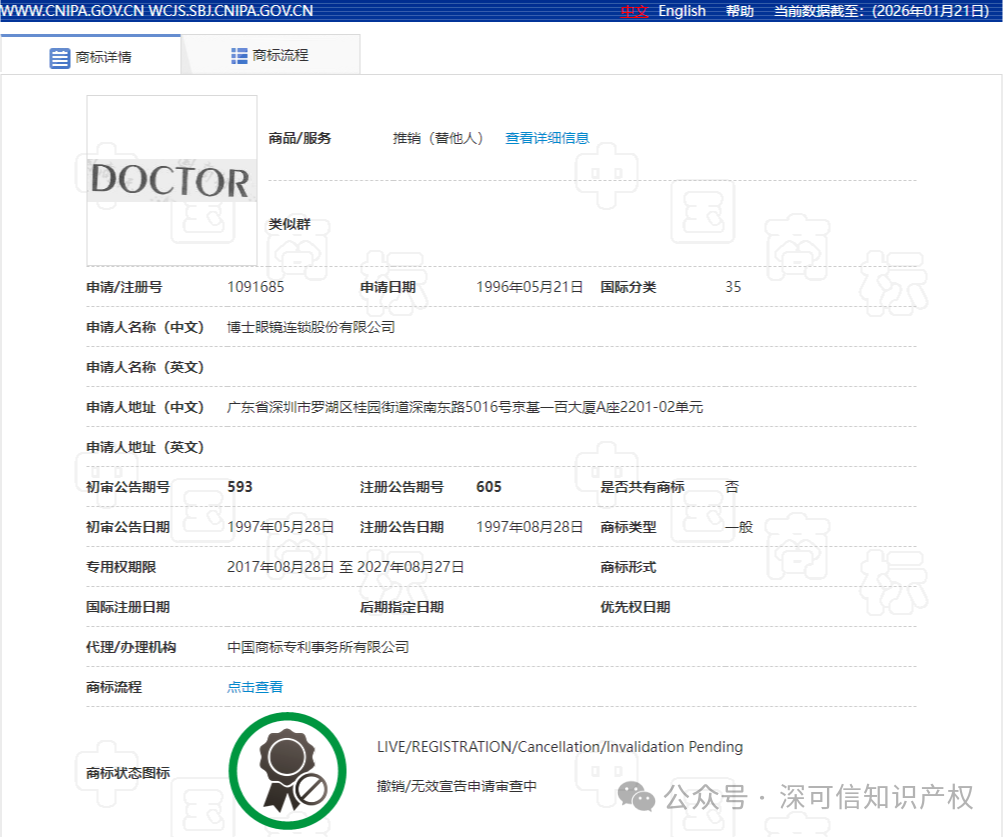
Task: Click the applicant address in Shenzhen
Action: point(465,407)
